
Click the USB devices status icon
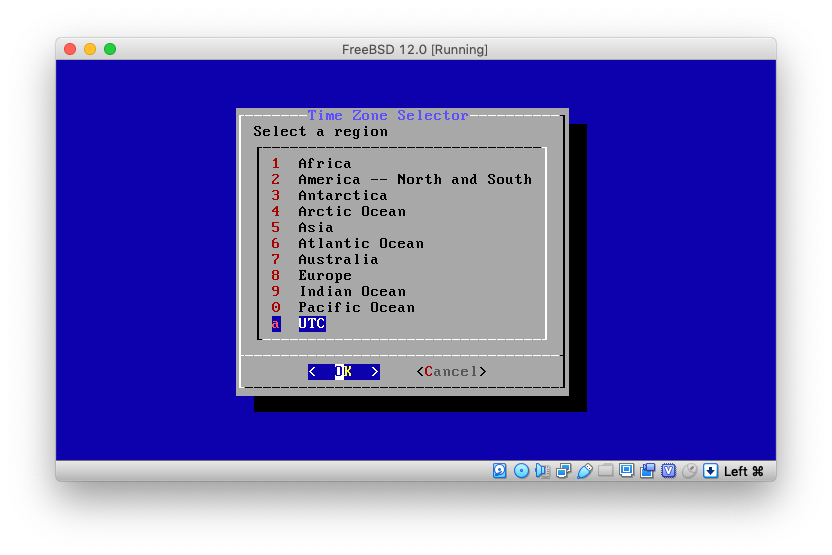(x=585, y=471)
